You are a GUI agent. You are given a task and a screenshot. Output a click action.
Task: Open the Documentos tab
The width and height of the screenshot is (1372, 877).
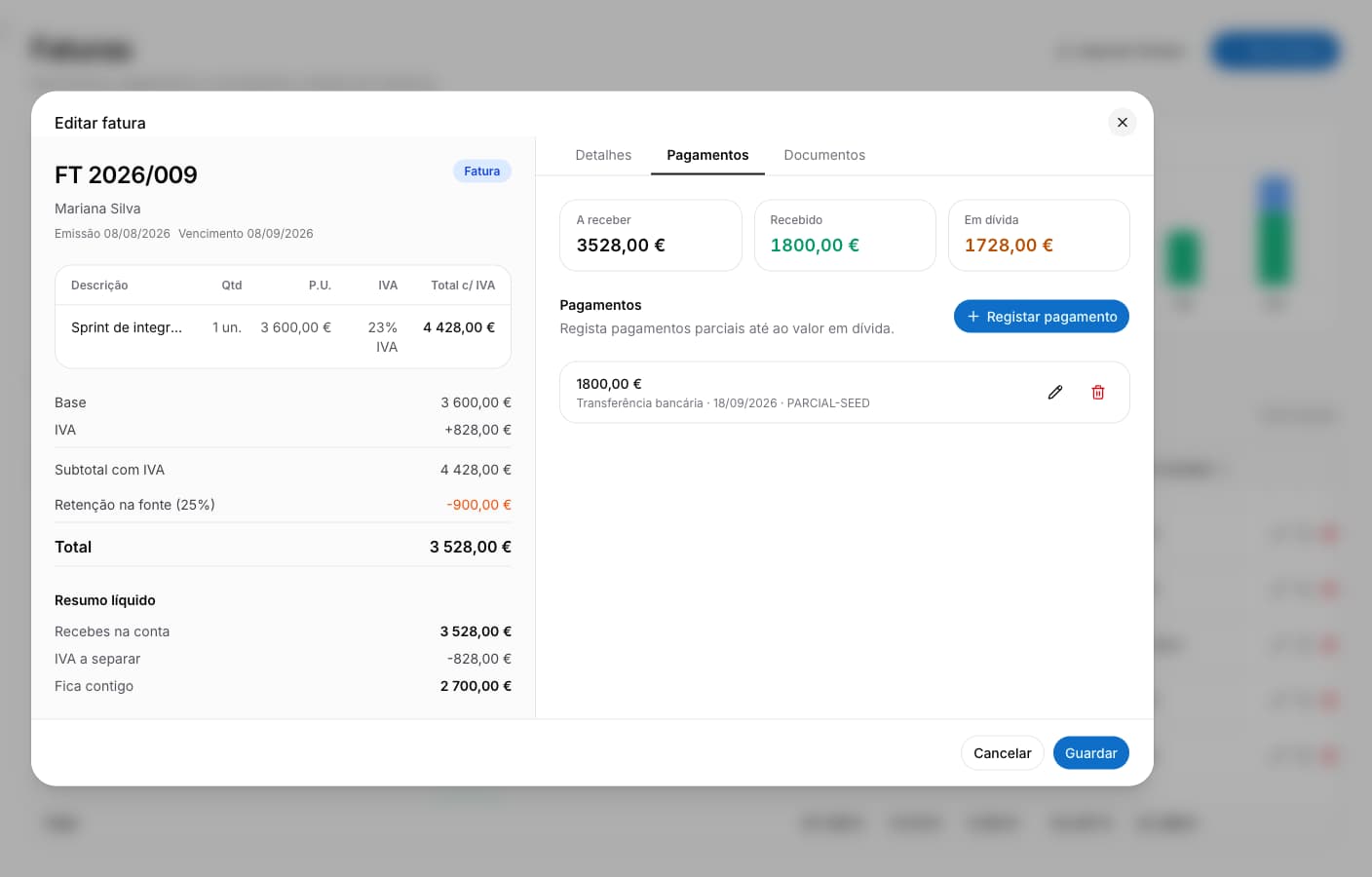point(824,155)
